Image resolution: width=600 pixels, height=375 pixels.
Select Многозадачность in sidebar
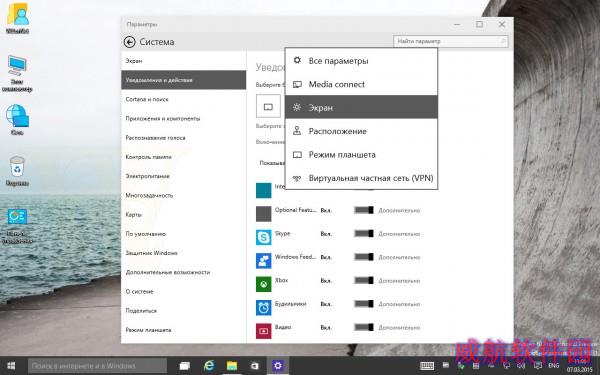184,195
